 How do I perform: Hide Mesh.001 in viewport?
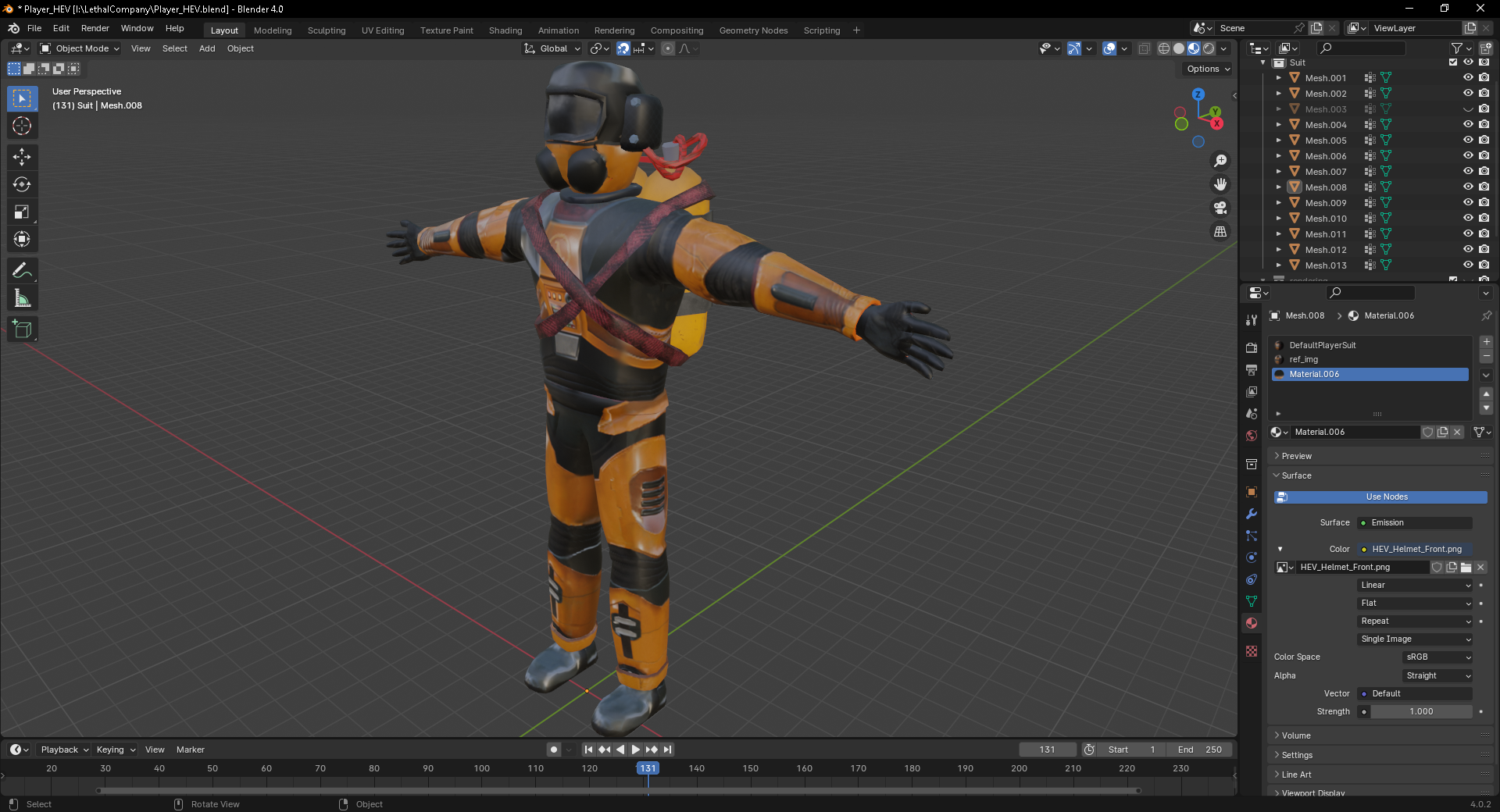pyautogui.click(x=1468, y=77)
